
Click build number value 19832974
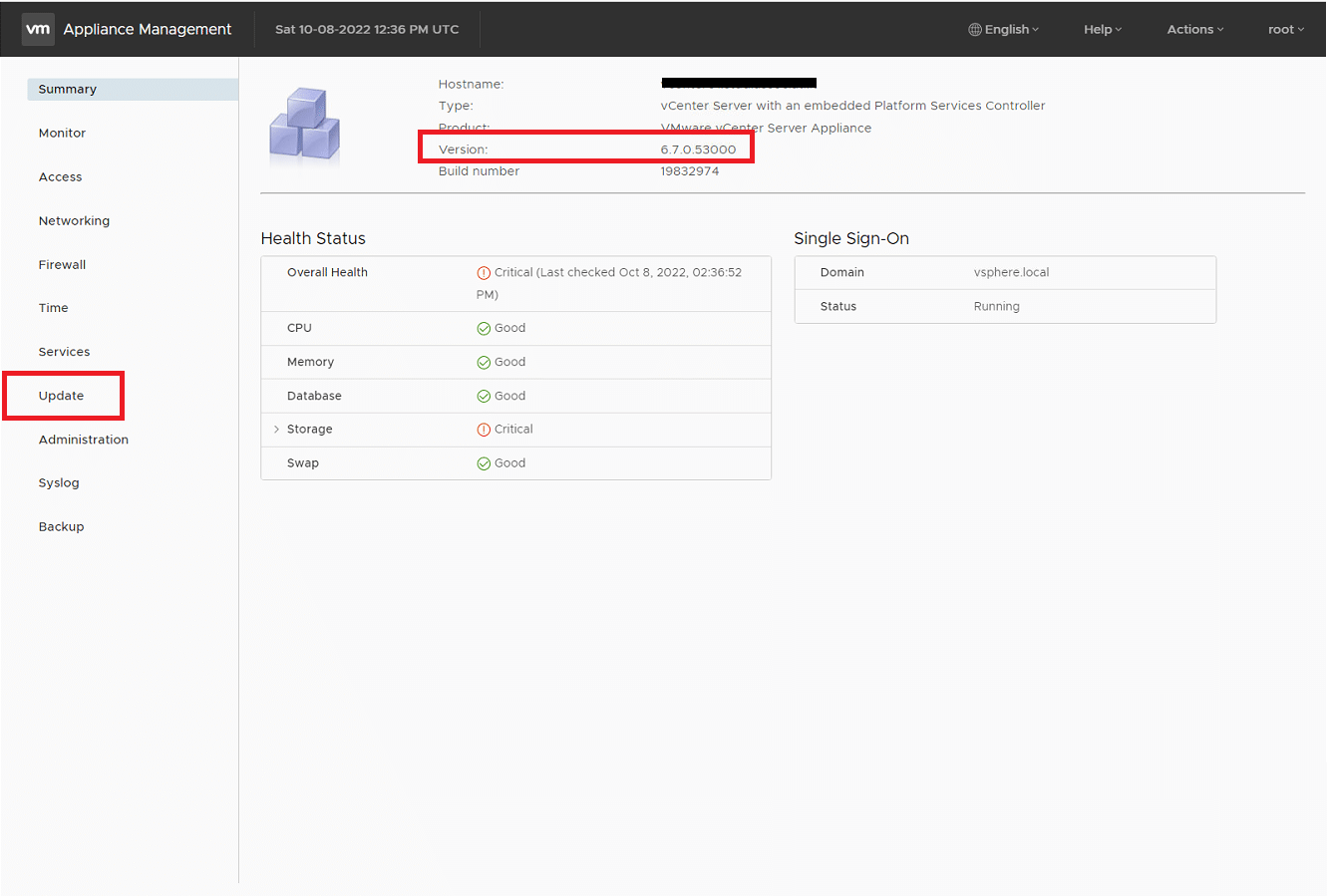click(689, 171)
